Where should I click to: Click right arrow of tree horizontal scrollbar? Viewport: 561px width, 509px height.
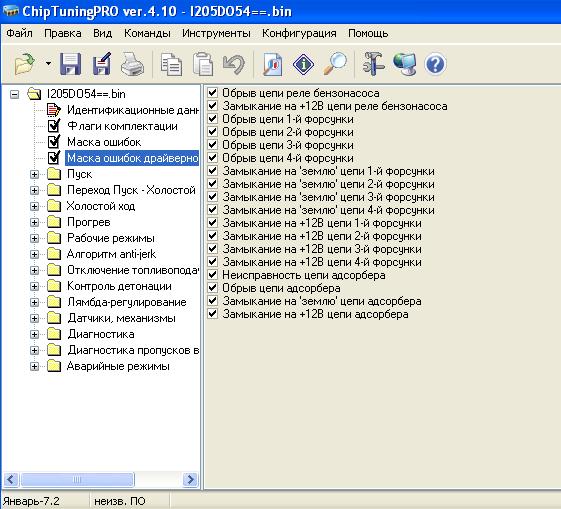(x=190, y=479)
